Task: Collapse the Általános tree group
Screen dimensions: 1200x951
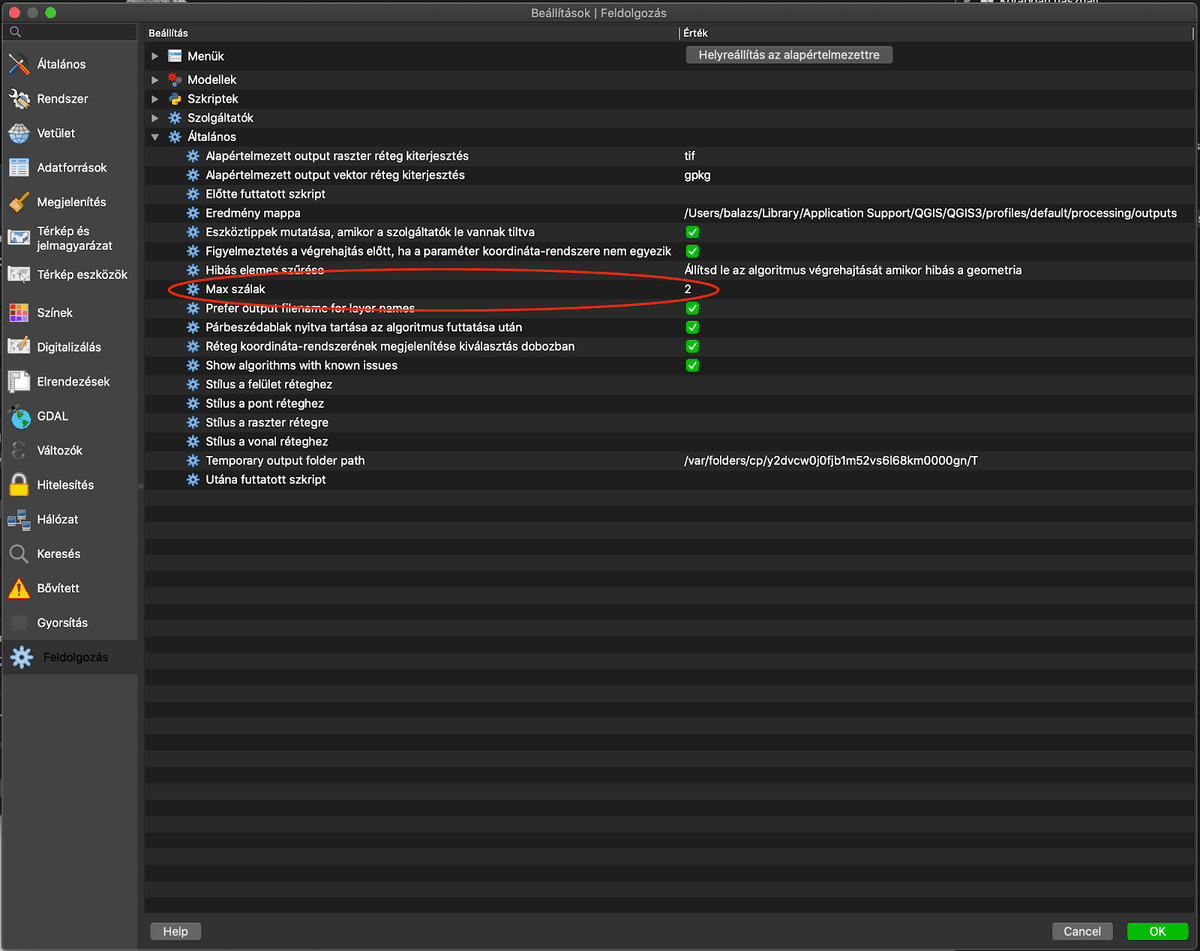Action: 155,137
